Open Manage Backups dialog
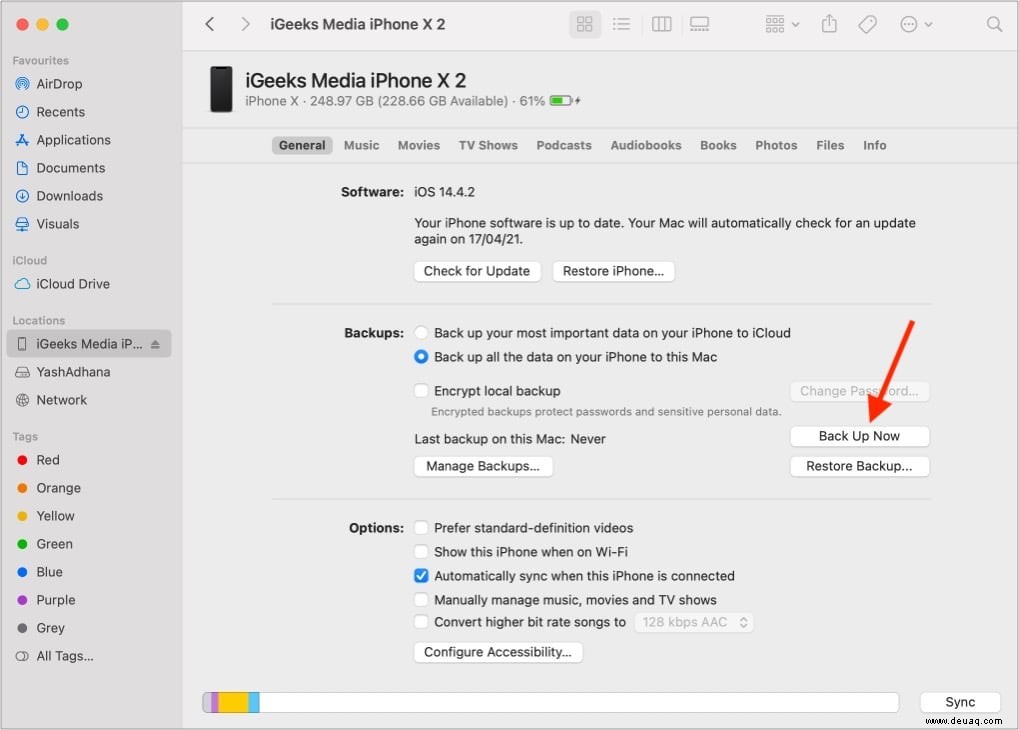1019x730 pixels. pos(483,466)
